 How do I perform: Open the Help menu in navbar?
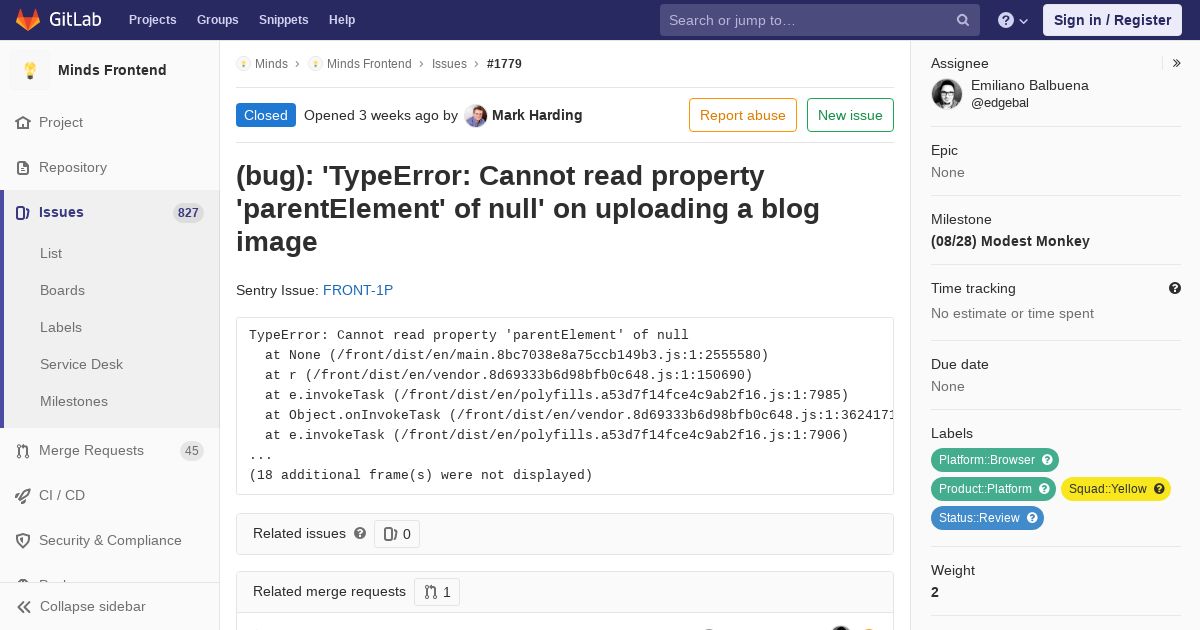click(342, 20)
